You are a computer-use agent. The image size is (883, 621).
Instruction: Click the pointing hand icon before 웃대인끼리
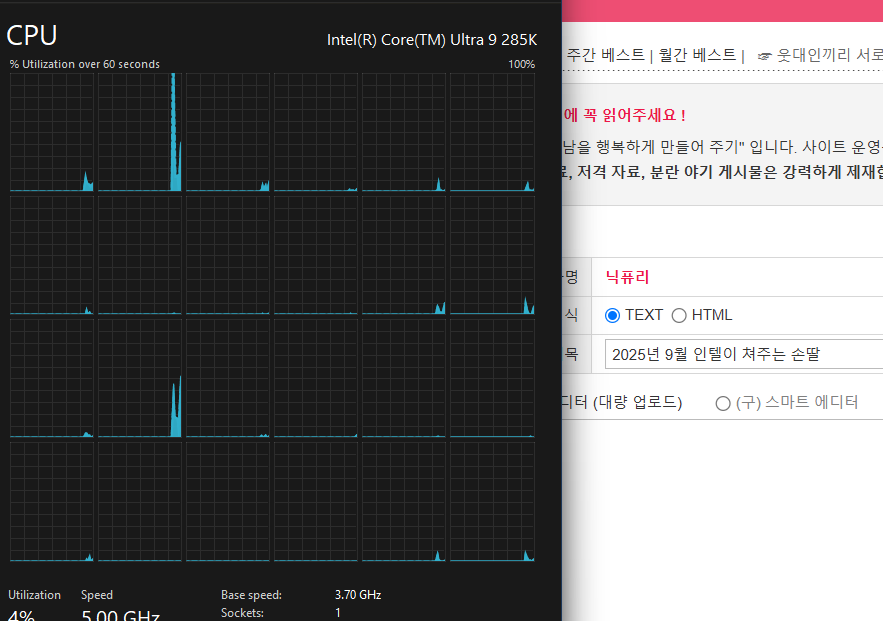point(765,55)
